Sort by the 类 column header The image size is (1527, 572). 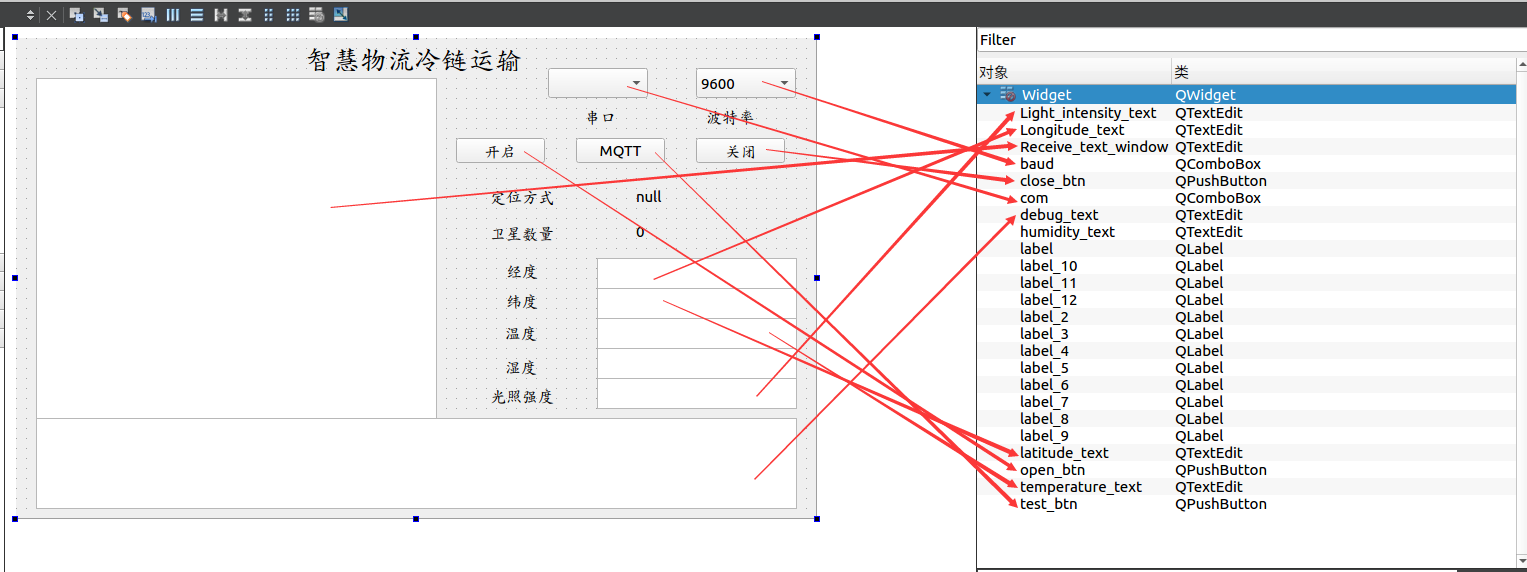[1344, 72]
